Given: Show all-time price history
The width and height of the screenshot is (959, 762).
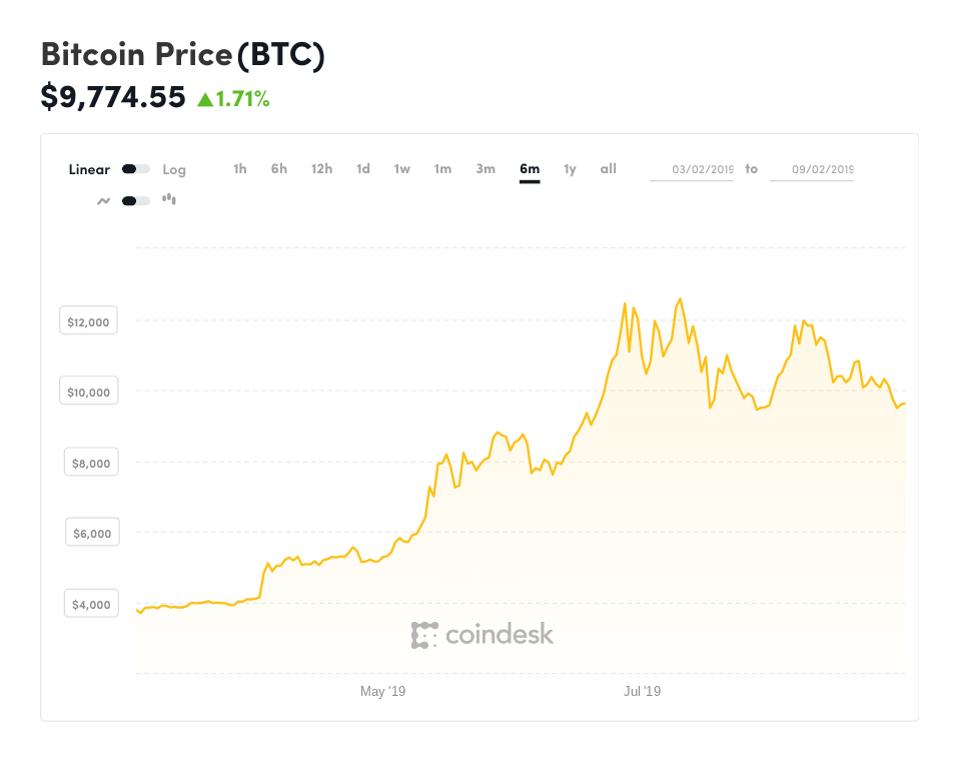Looking at the screenshot, I should [x=608, y=170].
